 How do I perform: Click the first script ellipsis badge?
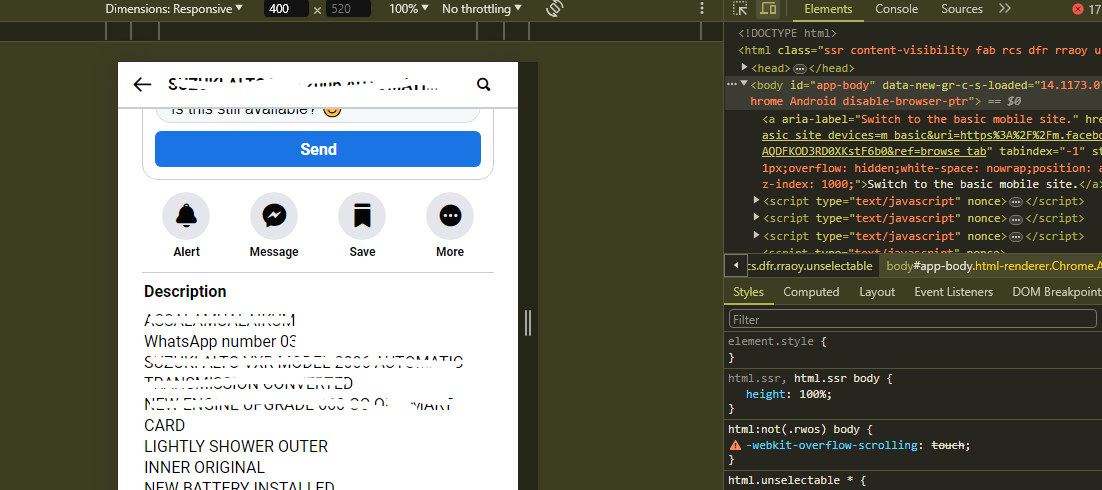[x=1015, y=202]
